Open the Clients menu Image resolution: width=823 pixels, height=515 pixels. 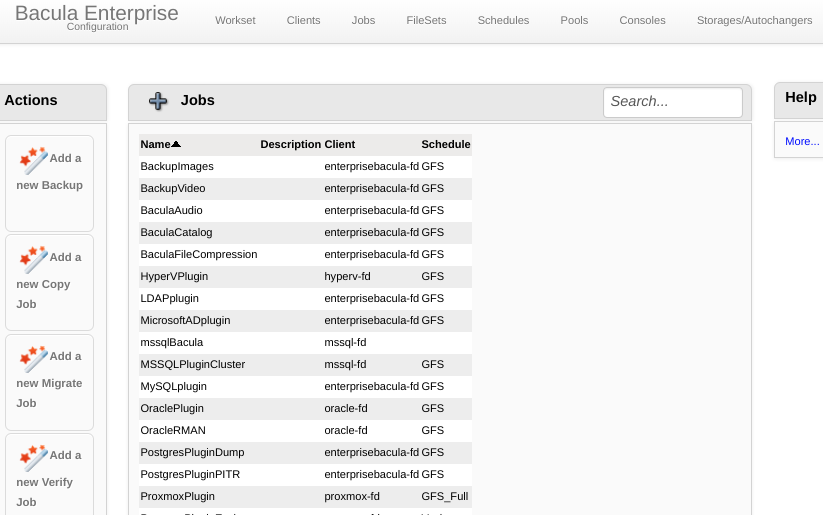(303, 20)
